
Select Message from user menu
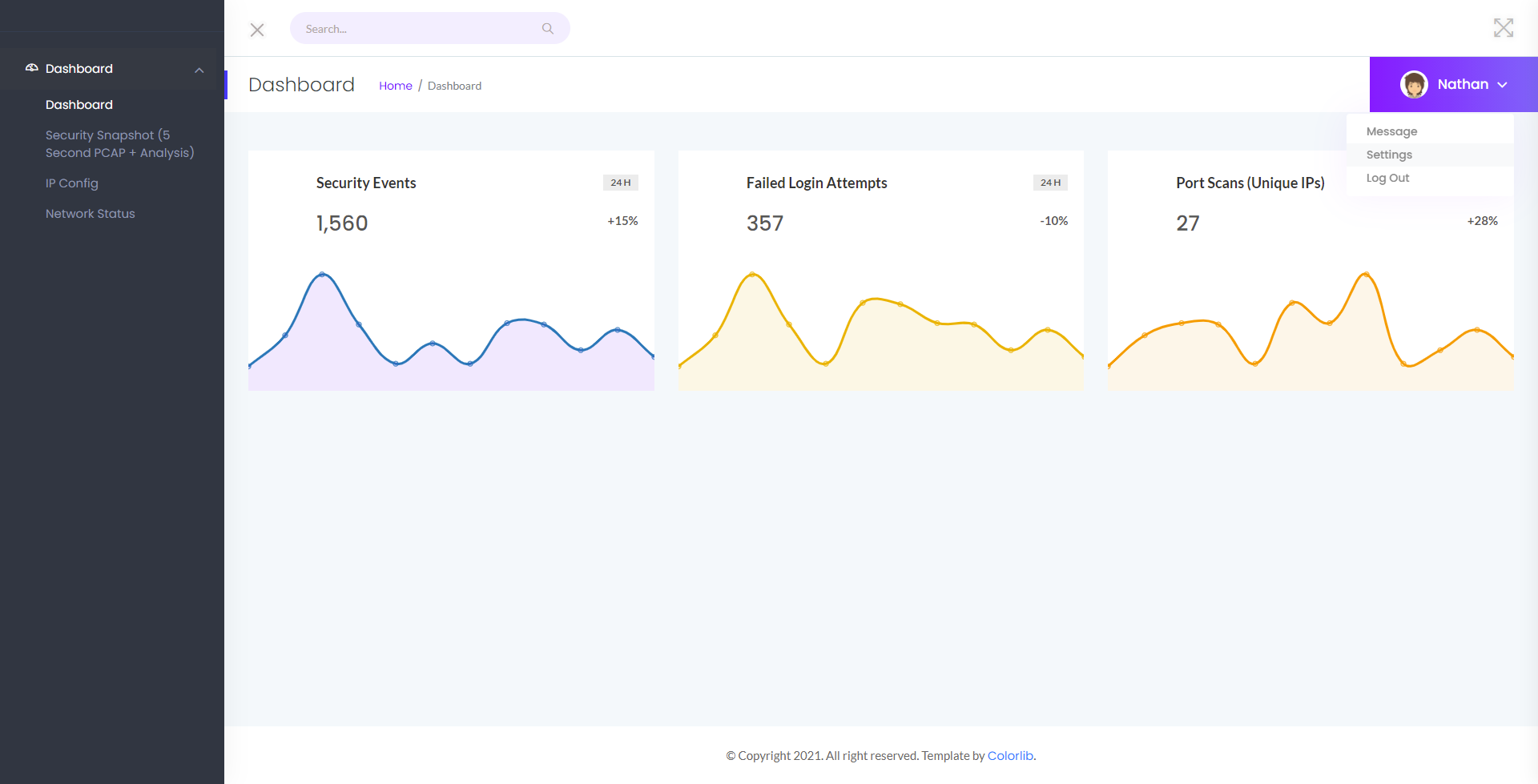click(1391, 131)
